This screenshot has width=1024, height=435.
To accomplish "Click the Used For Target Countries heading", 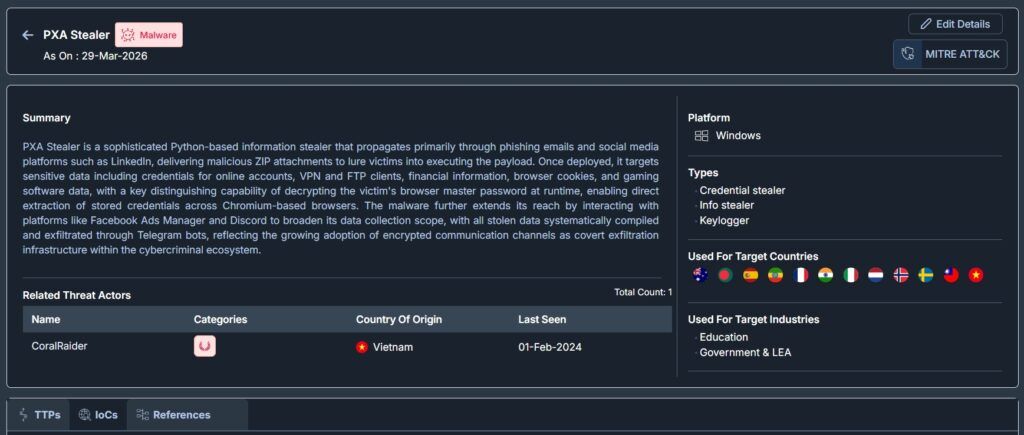I will point(753,256).
